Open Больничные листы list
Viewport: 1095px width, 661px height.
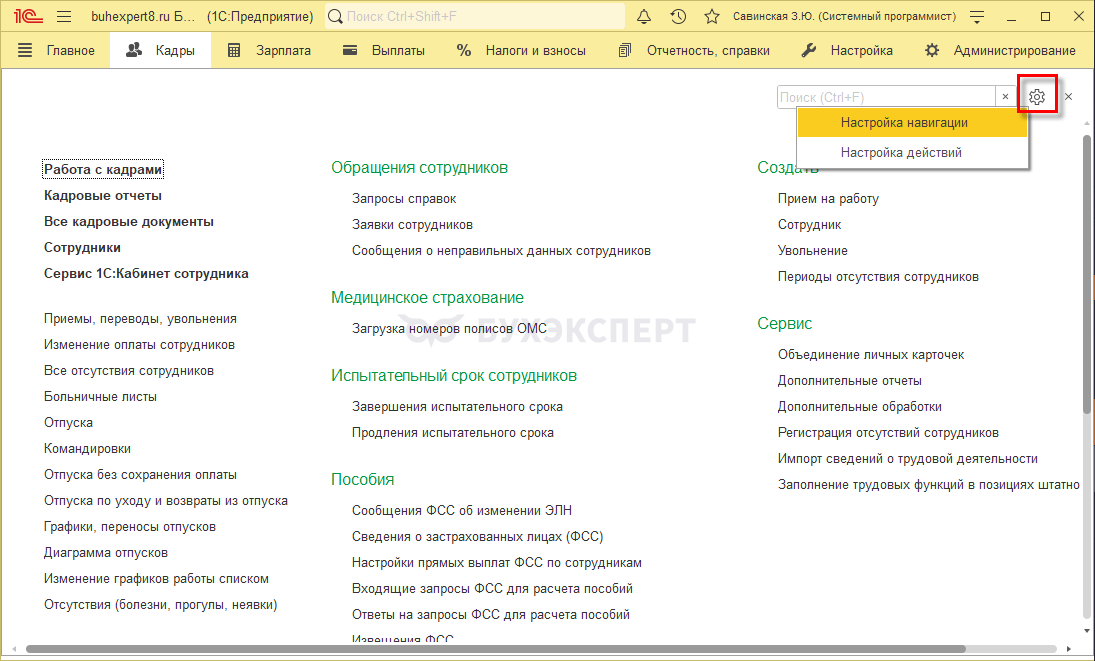tap(100, 397)
